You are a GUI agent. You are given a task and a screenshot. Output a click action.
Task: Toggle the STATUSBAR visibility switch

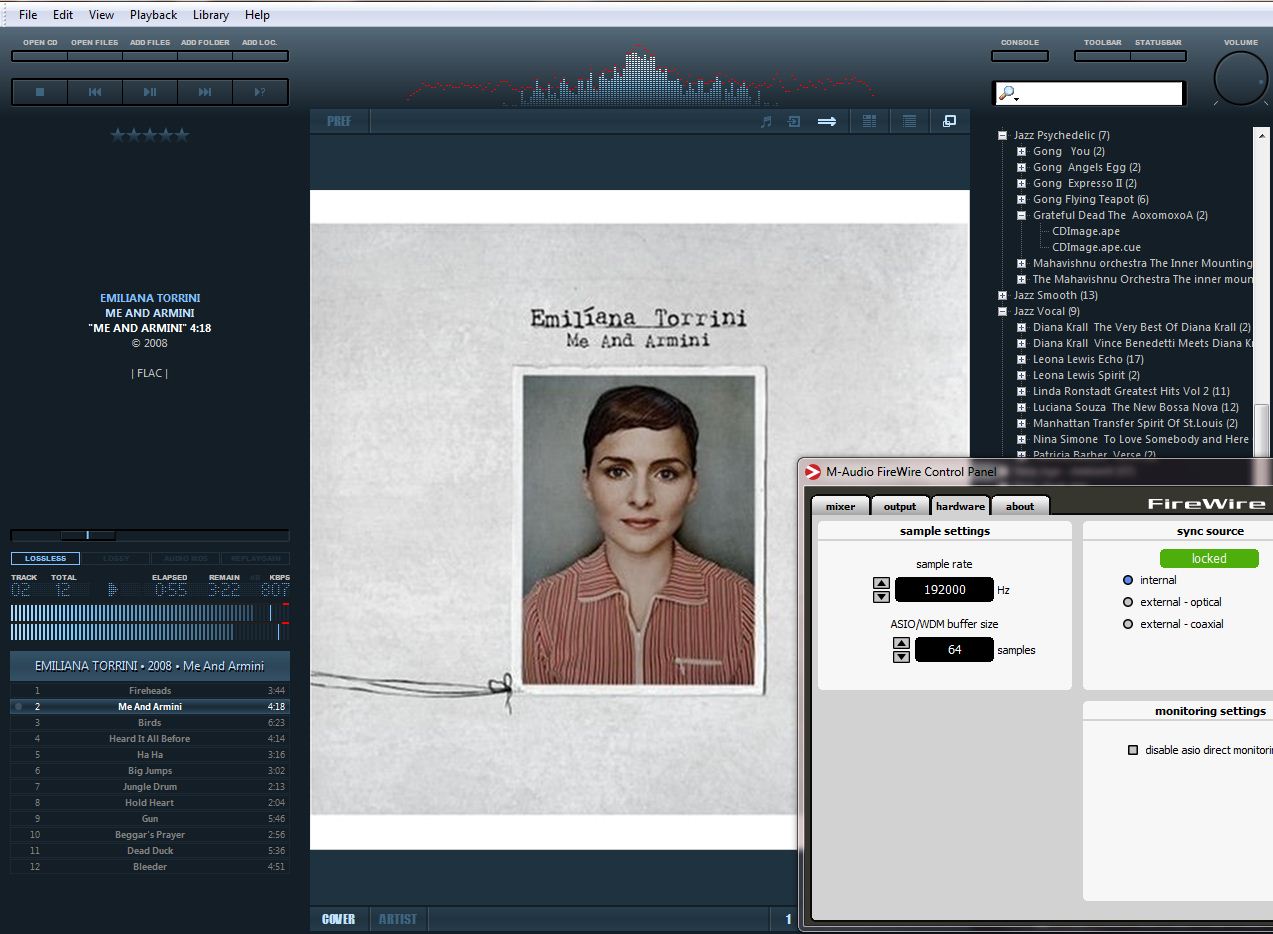pyautogui.click(x=1158, y=56)
